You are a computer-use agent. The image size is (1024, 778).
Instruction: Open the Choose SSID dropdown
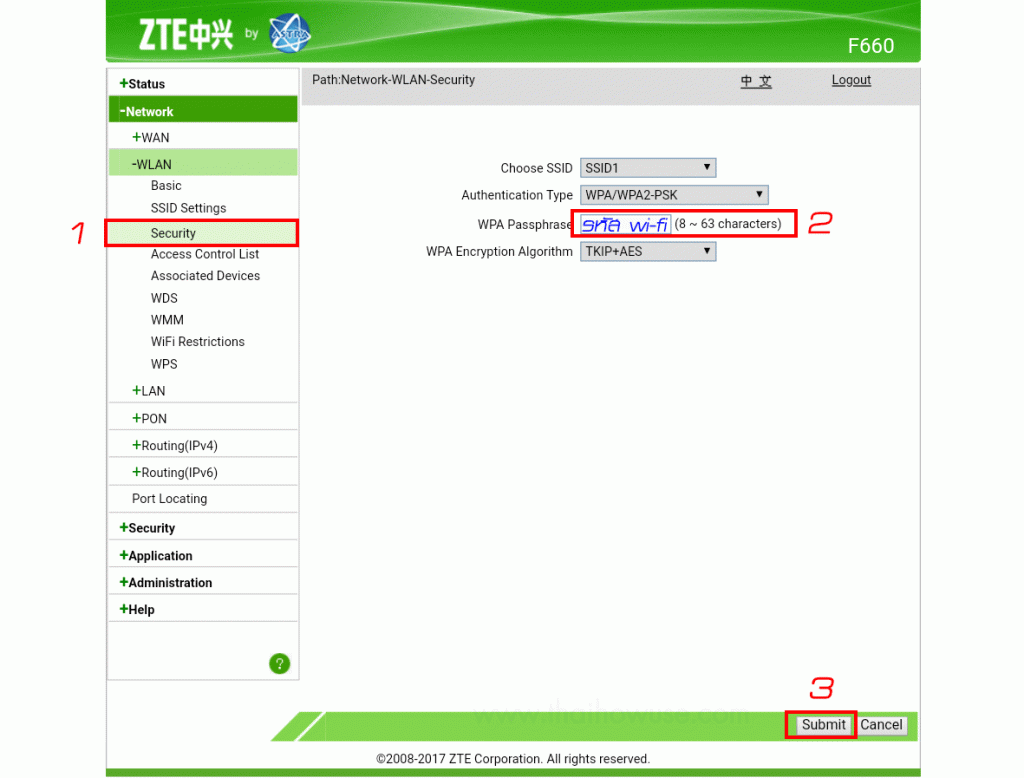tap(648, 168)
